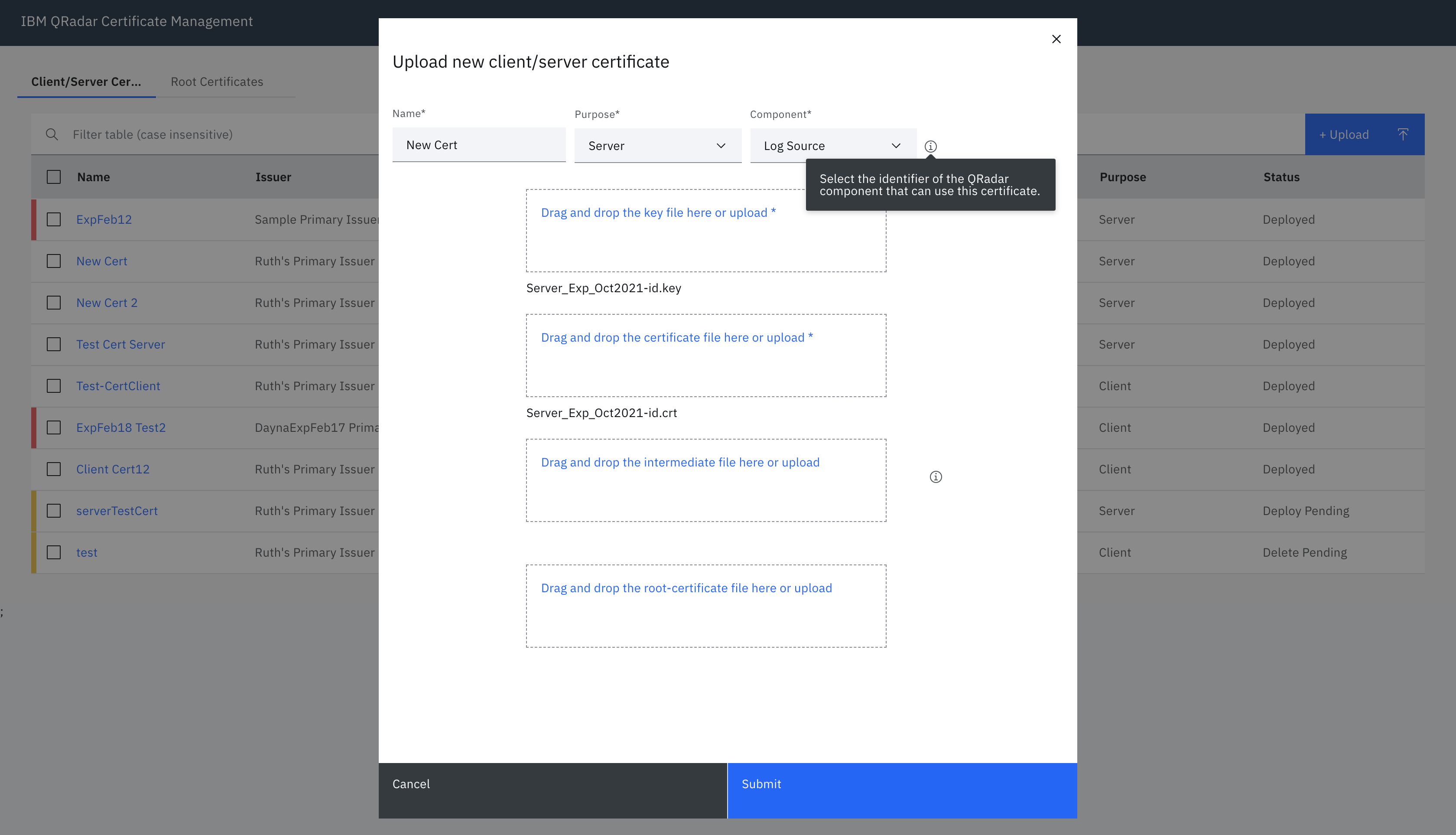Viewport: 1456px width, 835px height.
Task: Check the checkbox for ExpFeb12 certificate
Action: click(x=53, y=219)
